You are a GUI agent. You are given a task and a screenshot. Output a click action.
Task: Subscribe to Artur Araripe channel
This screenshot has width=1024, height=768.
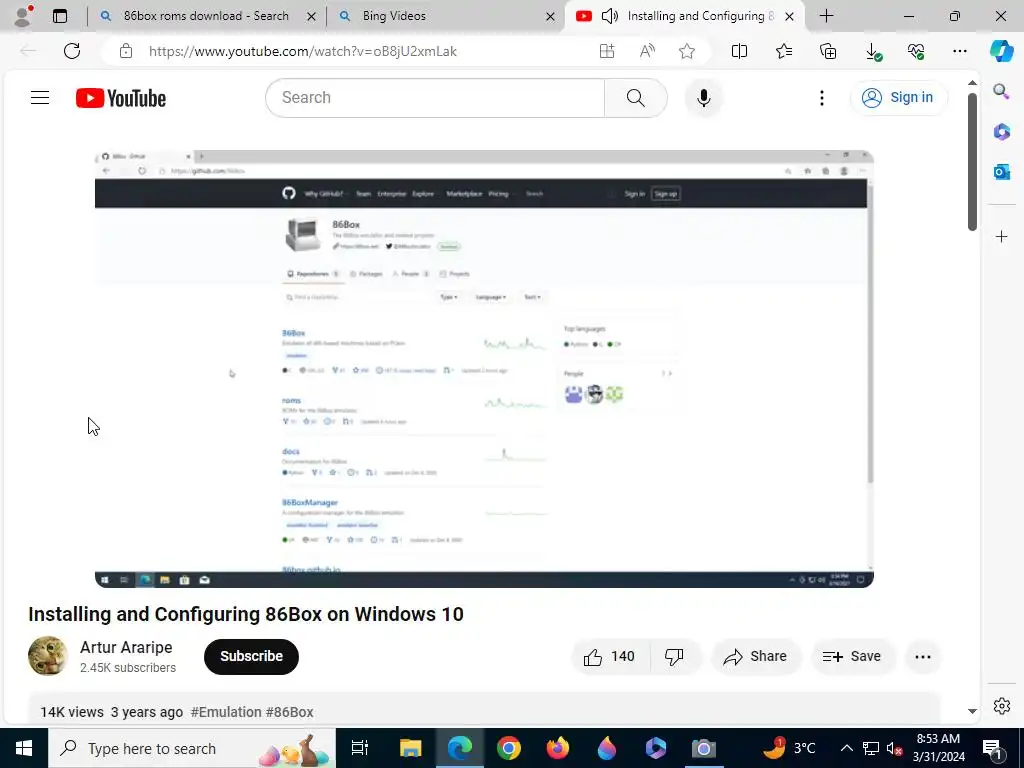point(251,656)
